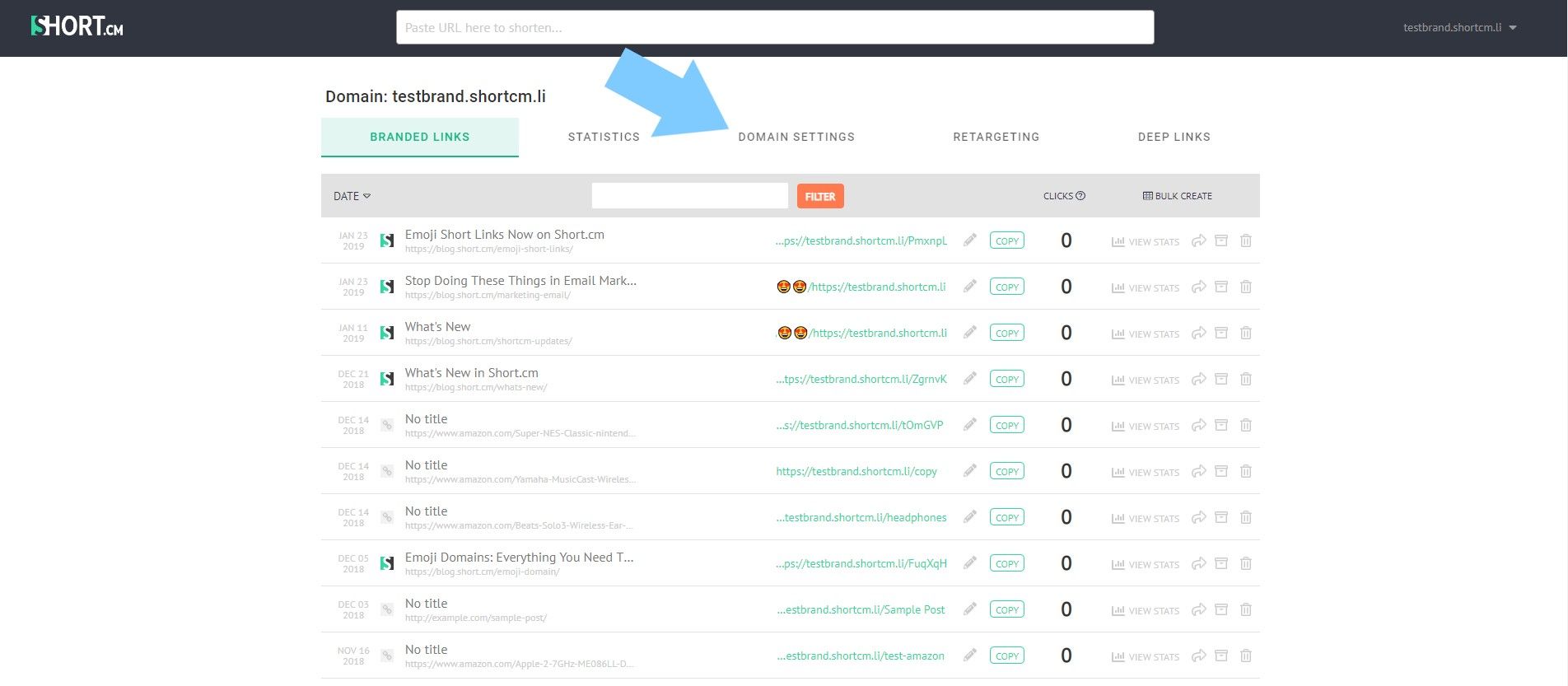
Task: Archive the tOmGVP link row
Action: point(1222,425)
